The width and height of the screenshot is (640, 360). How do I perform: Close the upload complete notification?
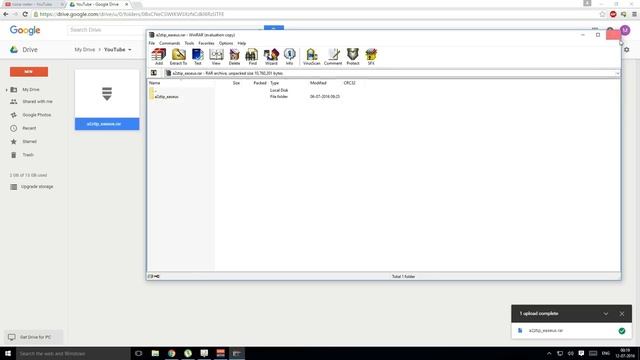pos(622,314)
